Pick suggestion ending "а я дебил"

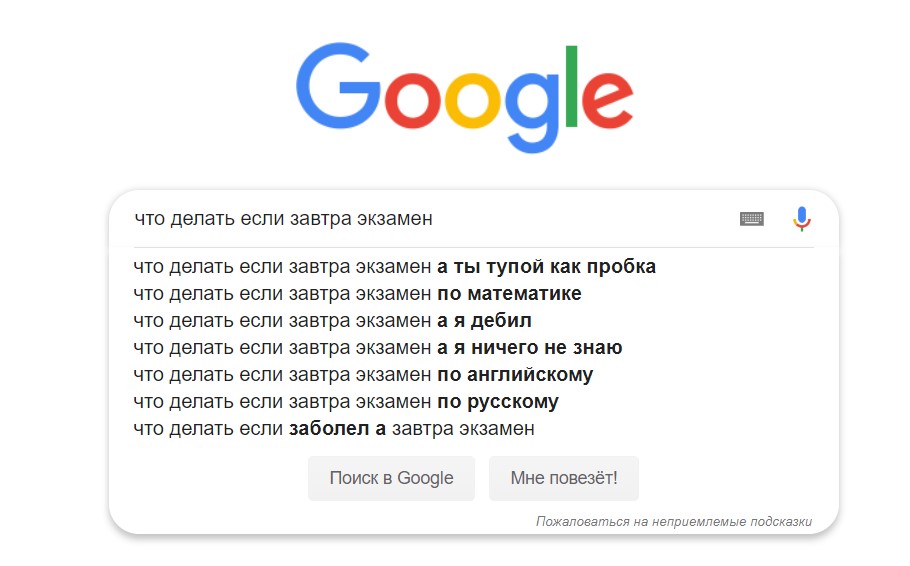332,321
